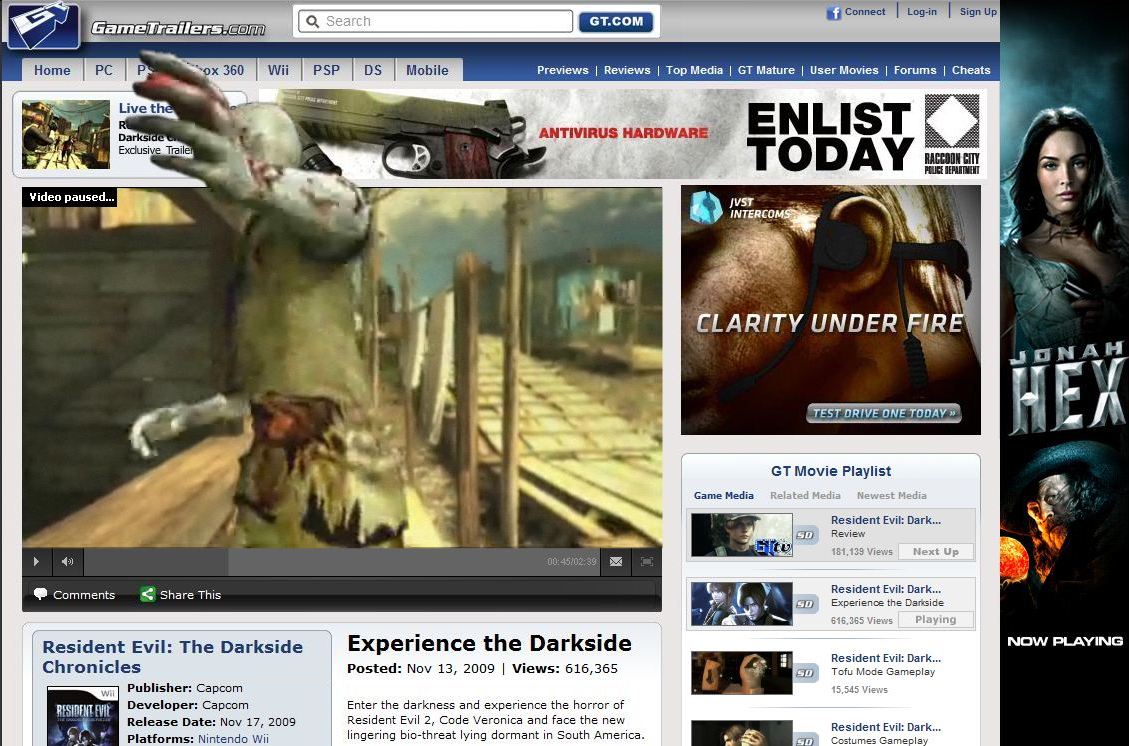Switch to Related Media playlist tab
The image size is (1129, 746).
point(805,495)
